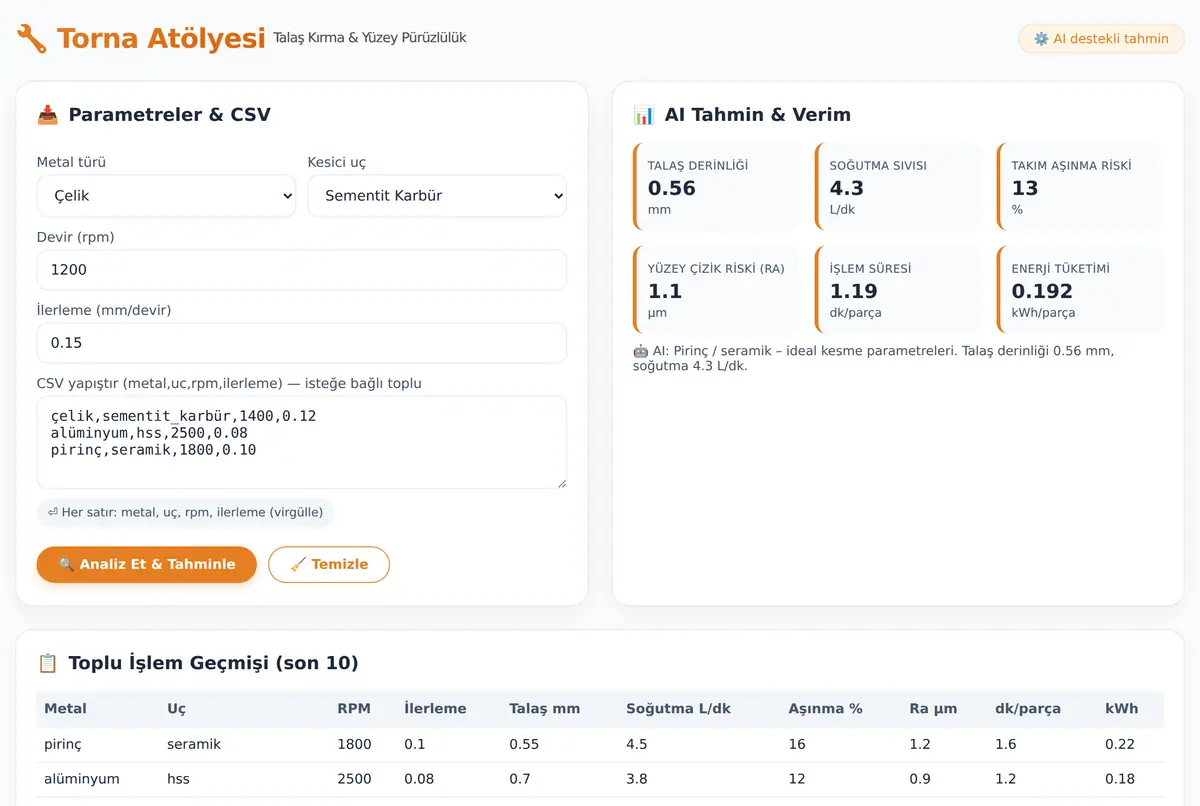The image size is (1200, 806).
Task: Click the inbox icon beside Parametreler & CSV
Action: pos(47,115)
